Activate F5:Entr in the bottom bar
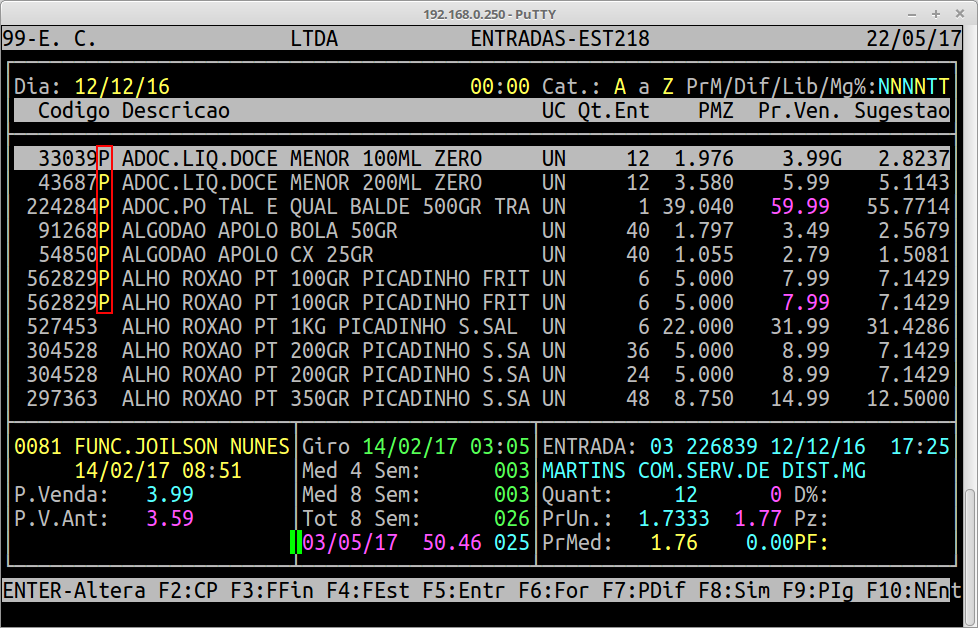Image resolution: width=978 pixels, height=628 pixels. 464,590
